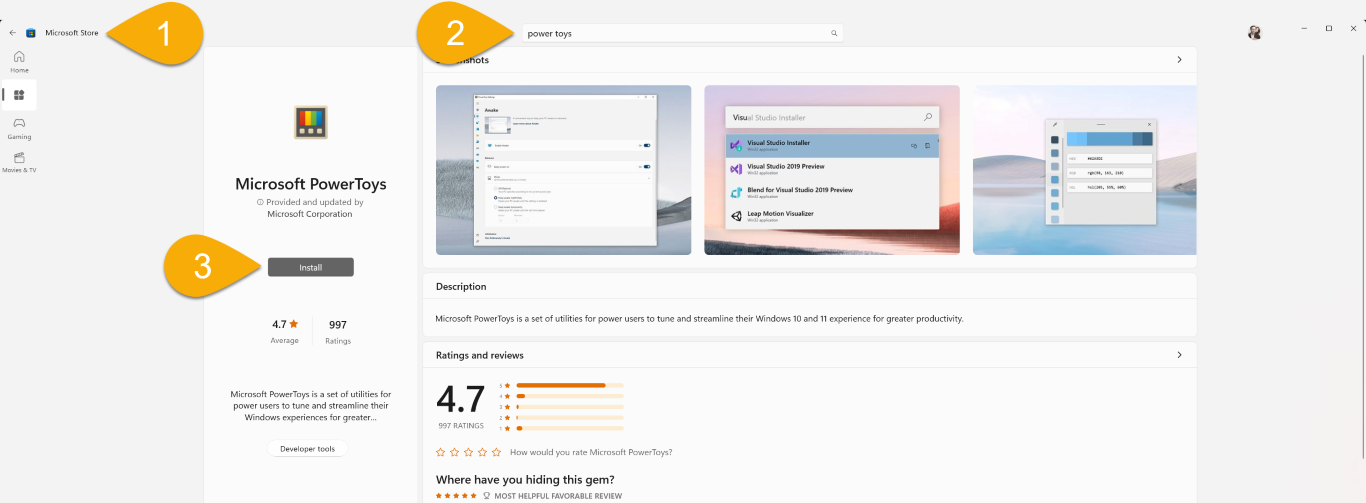Click the leftmost empty rating star

(441, 452)
